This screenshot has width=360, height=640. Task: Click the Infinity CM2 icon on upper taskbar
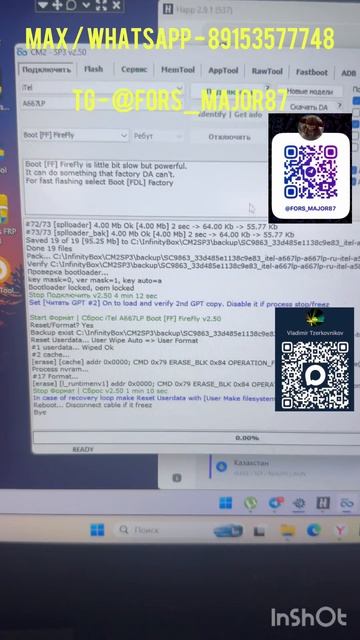(x=347, y=503)
